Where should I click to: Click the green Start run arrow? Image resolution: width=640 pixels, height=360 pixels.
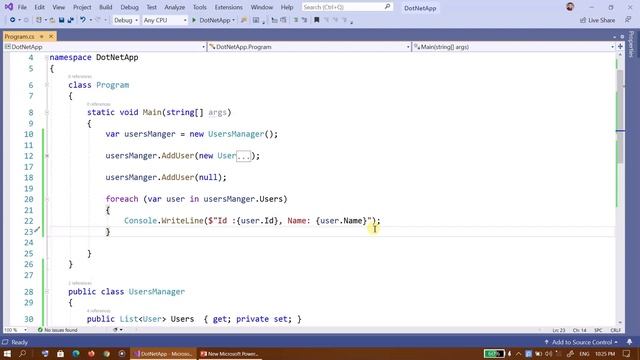(194, 20)
